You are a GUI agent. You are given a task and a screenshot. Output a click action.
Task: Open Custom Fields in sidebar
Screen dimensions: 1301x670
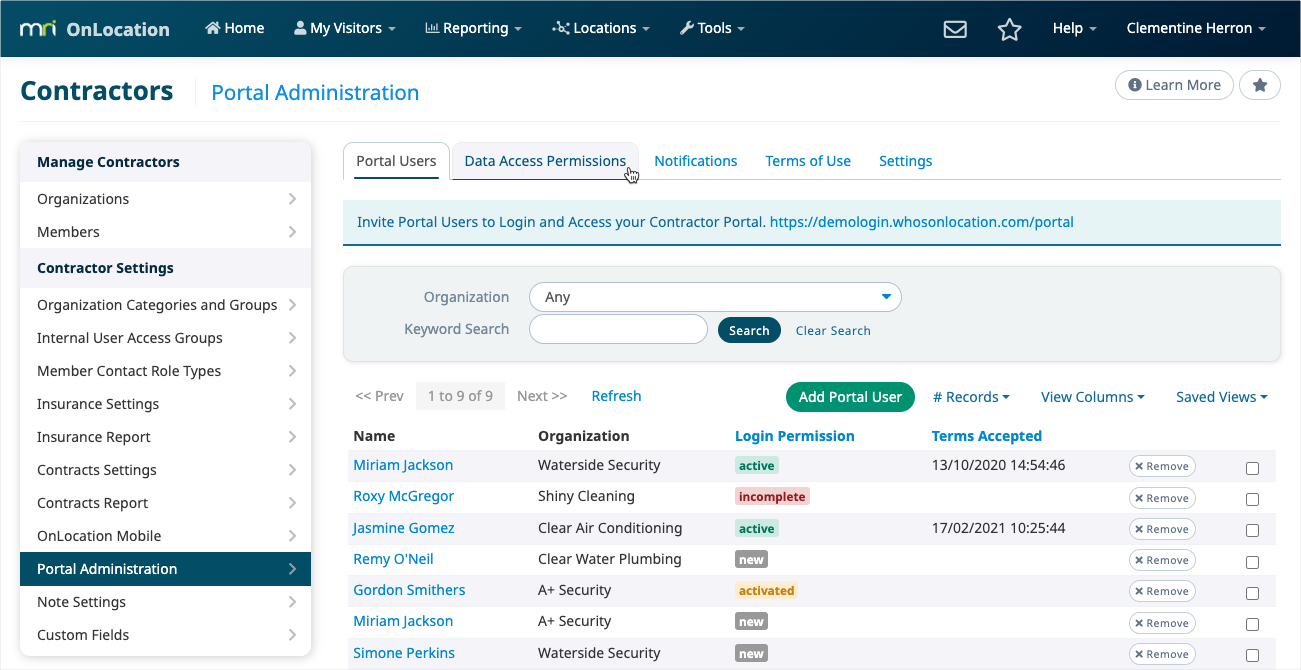165,635
